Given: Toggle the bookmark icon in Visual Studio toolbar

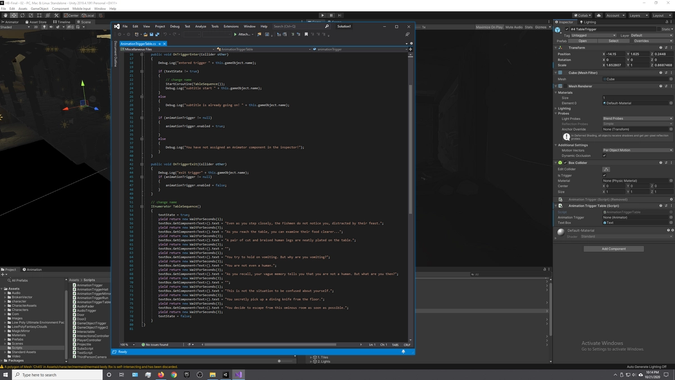Looking at the screenshot, I should coord(306,34).
